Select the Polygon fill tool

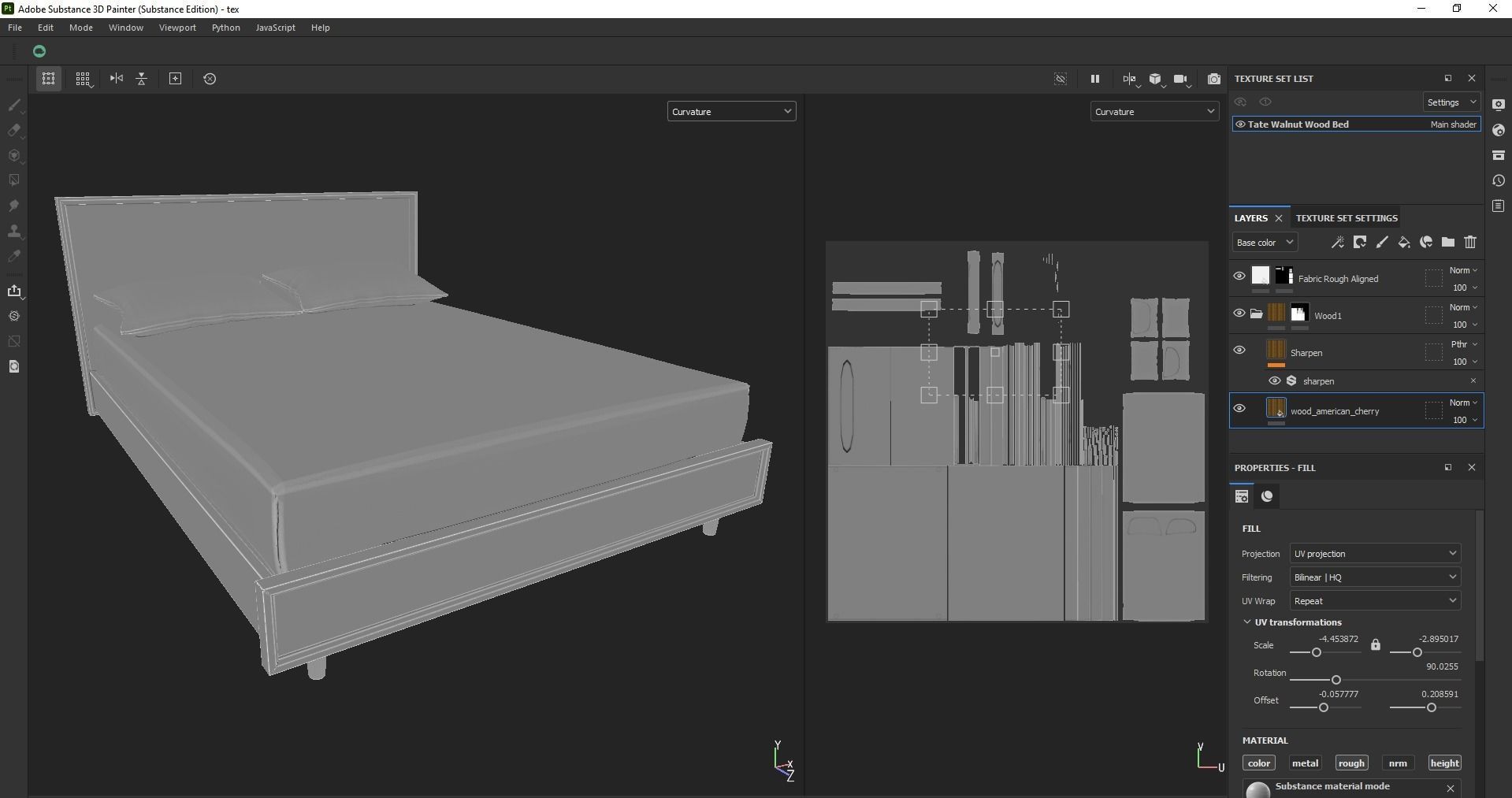pyautogui.click(x=13, y=180)
